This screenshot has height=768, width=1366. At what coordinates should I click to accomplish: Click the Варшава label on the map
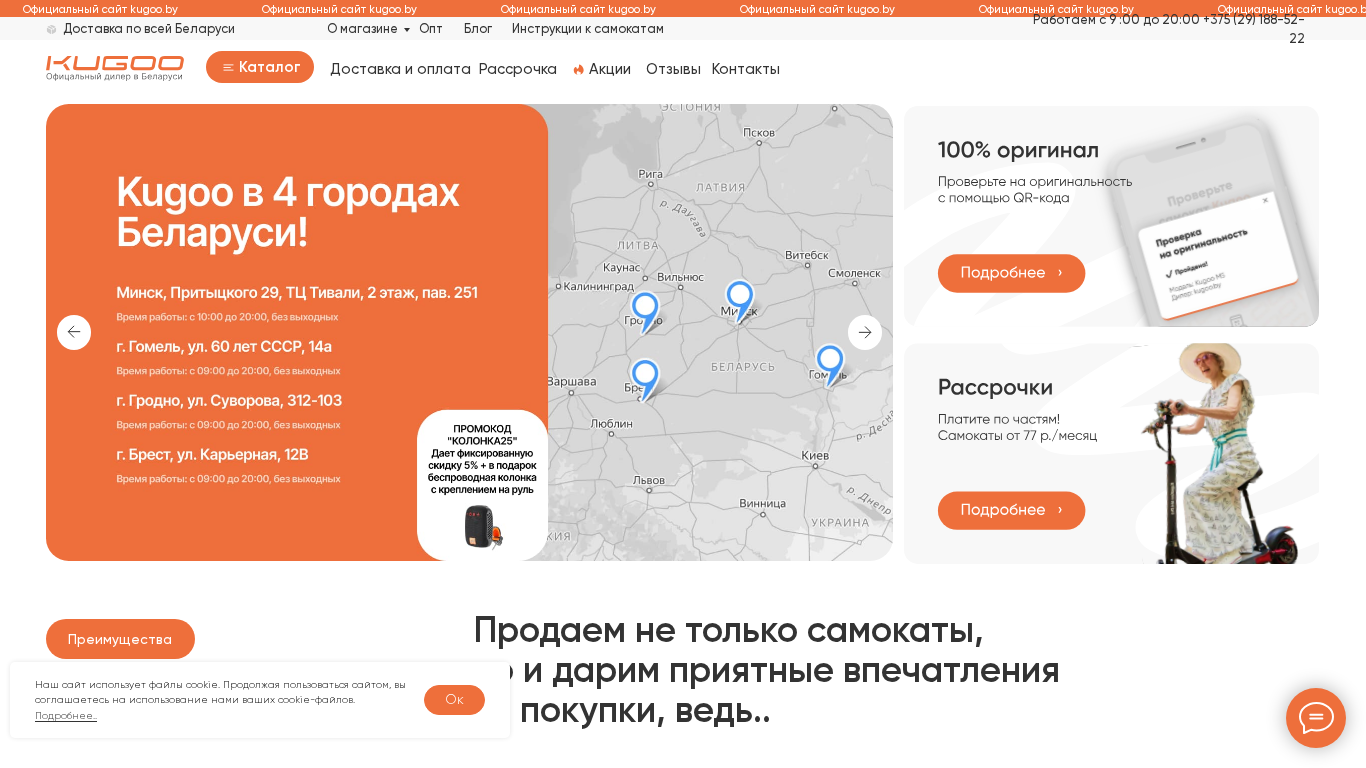(571, 382)
